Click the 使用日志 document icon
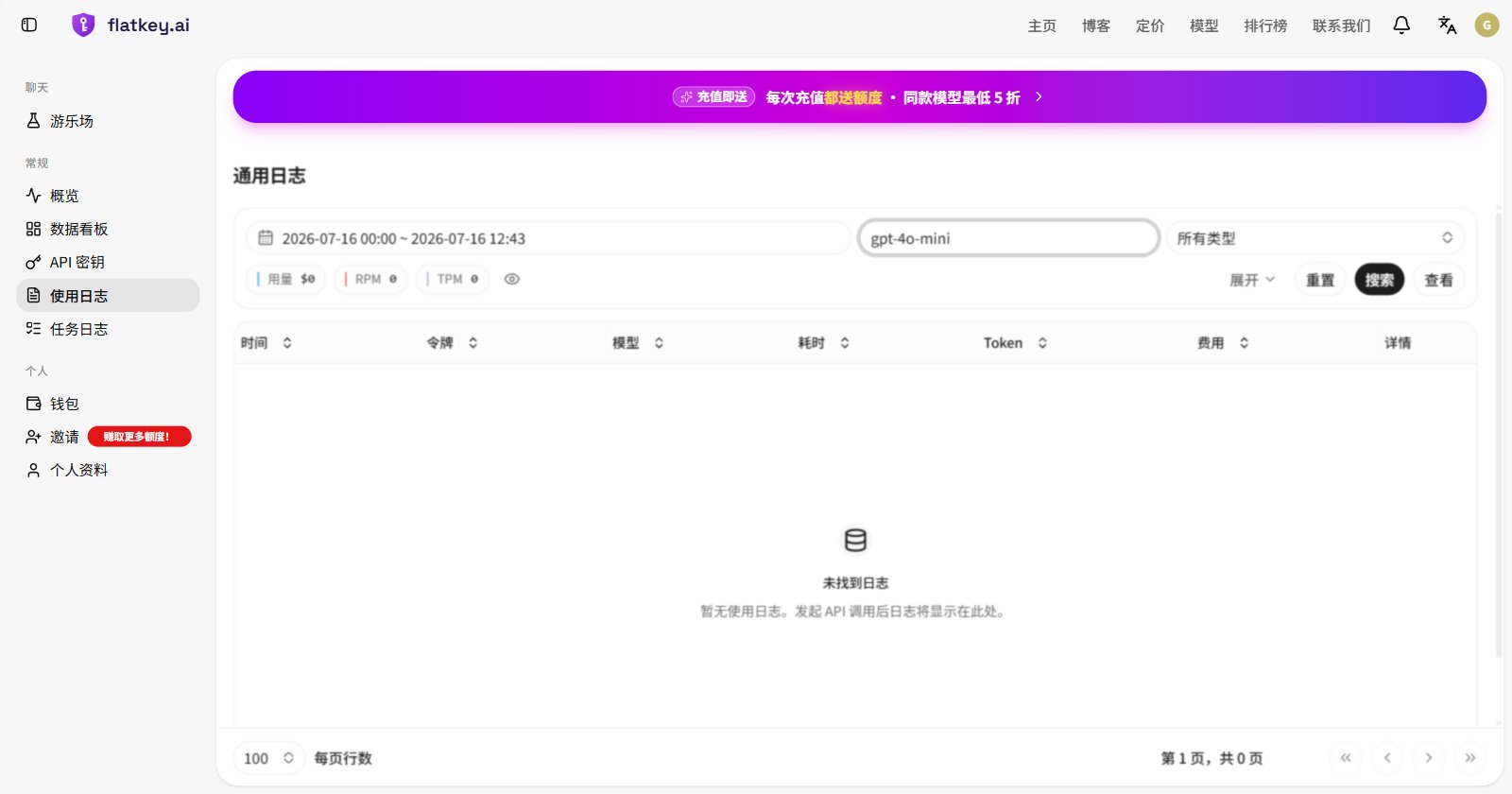This screenshot has width=1512, height=794. coord(33,296)
